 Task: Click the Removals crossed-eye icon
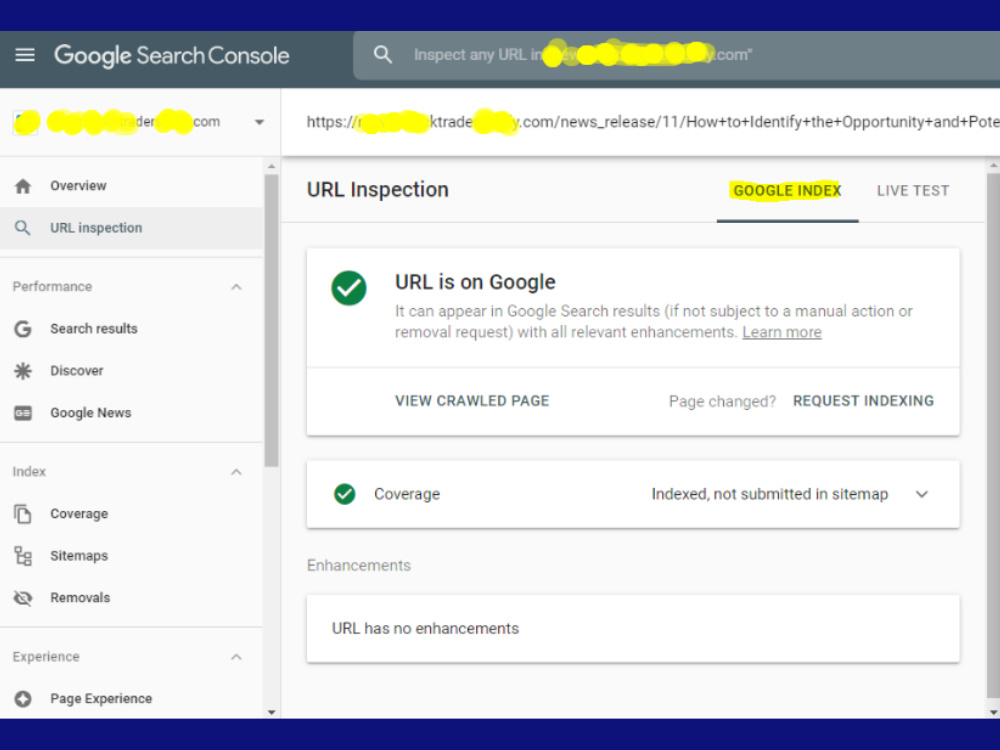(23, 598)
